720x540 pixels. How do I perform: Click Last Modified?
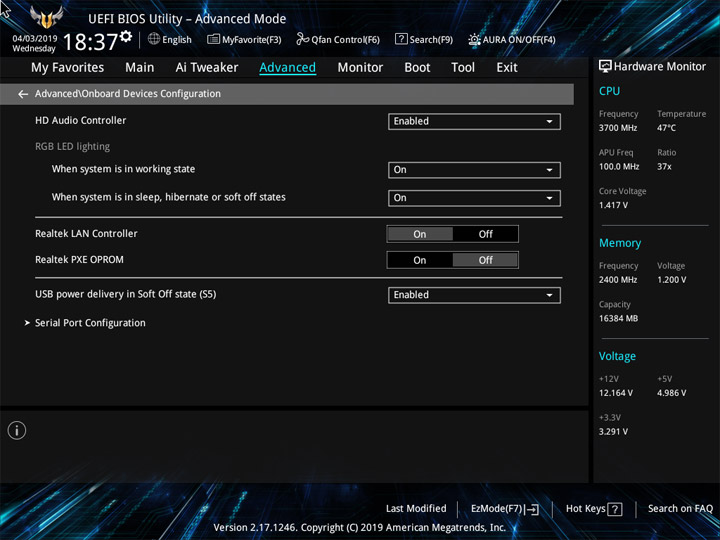tap(416, 509)
